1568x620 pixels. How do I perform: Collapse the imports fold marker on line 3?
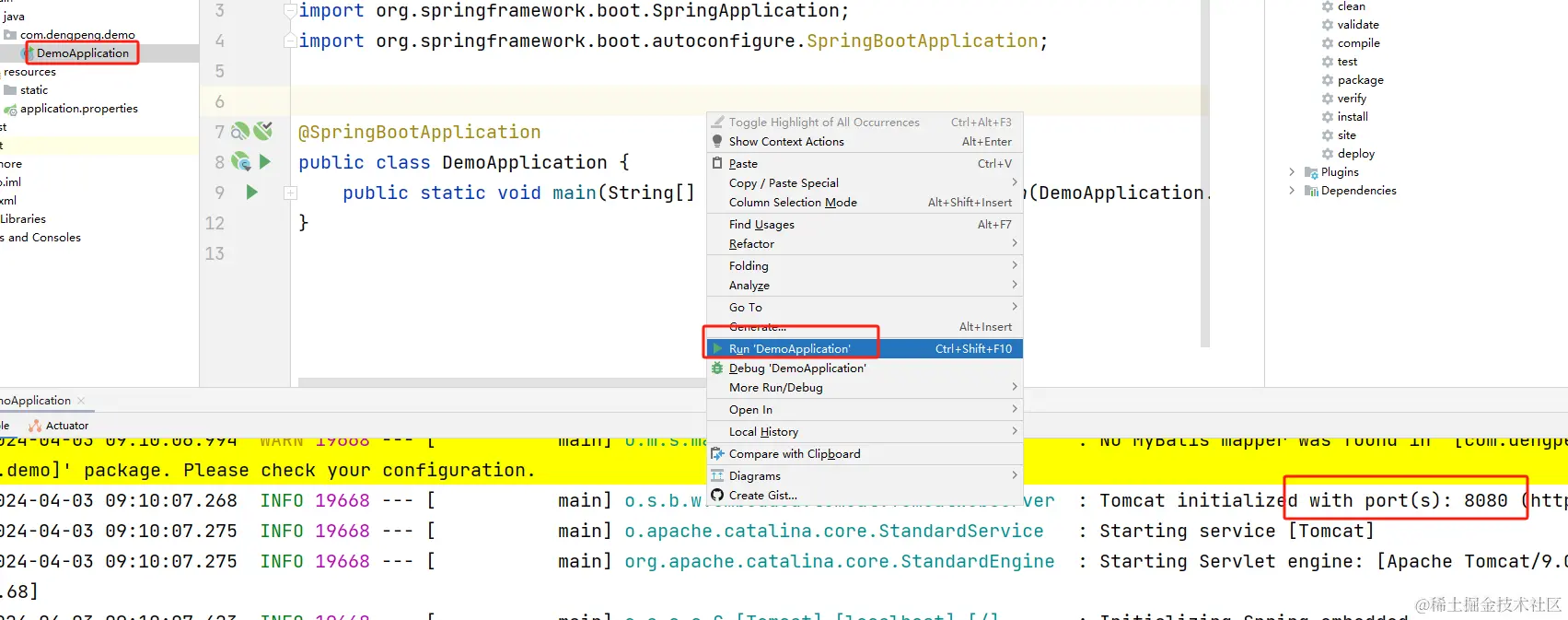tap(290, 11)
